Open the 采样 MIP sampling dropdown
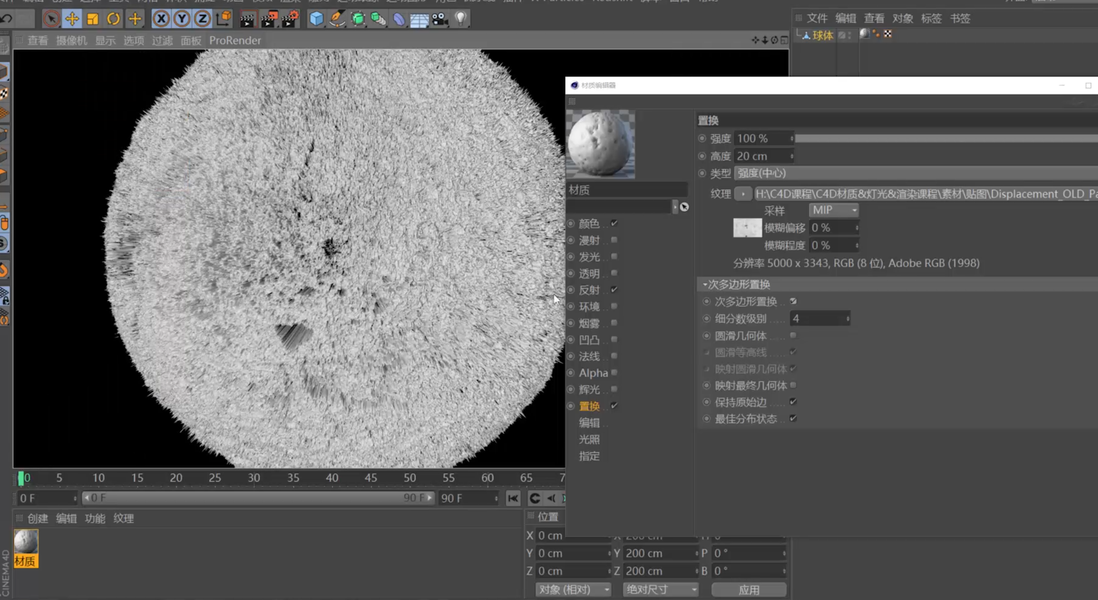Image resolution: width=1098 pixels, height=600 pixels. tap(833, 211)
